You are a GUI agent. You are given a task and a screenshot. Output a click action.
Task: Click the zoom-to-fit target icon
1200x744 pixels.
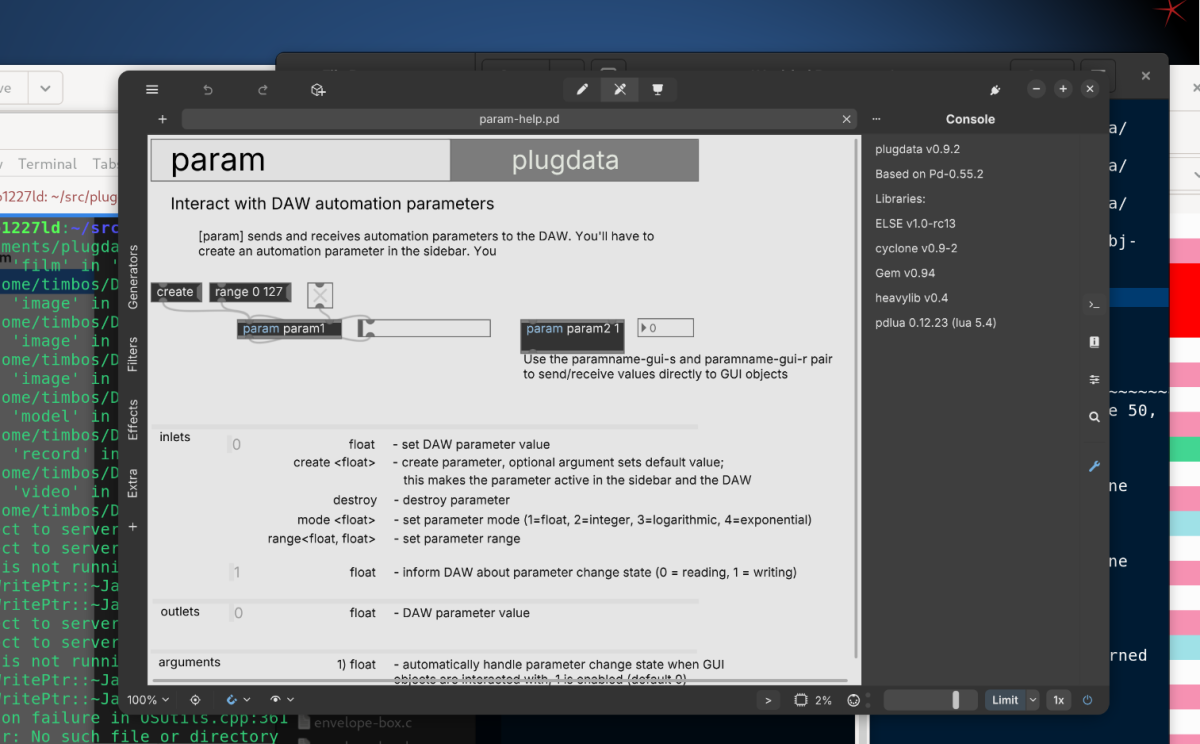[x=196, y=700]
